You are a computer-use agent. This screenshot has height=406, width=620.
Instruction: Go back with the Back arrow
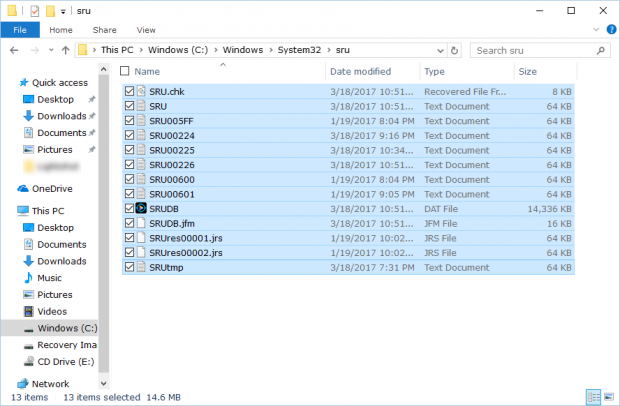(14, 50)
